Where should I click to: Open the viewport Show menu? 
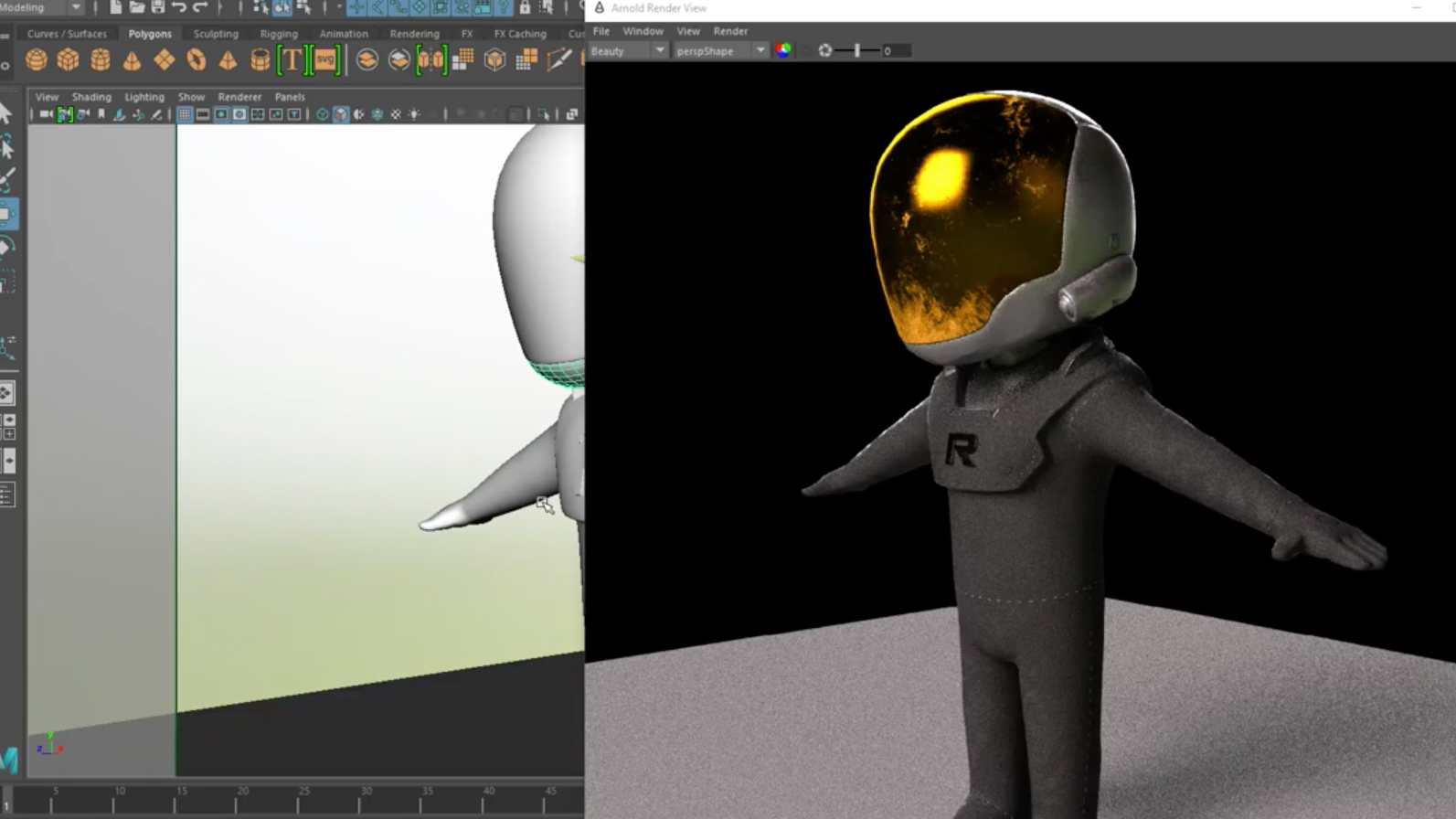pyautogui.click(x=191, y=97)
